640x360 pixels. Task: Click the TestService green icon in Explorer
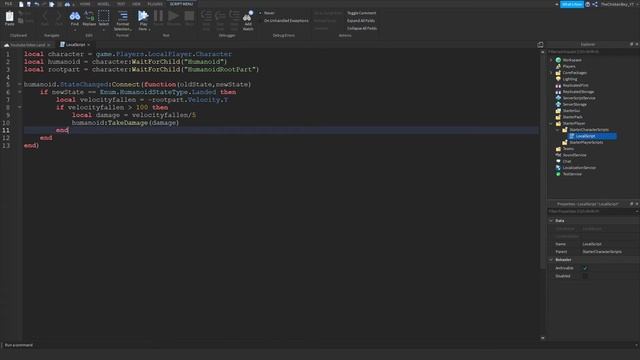[x=558, y=174]
